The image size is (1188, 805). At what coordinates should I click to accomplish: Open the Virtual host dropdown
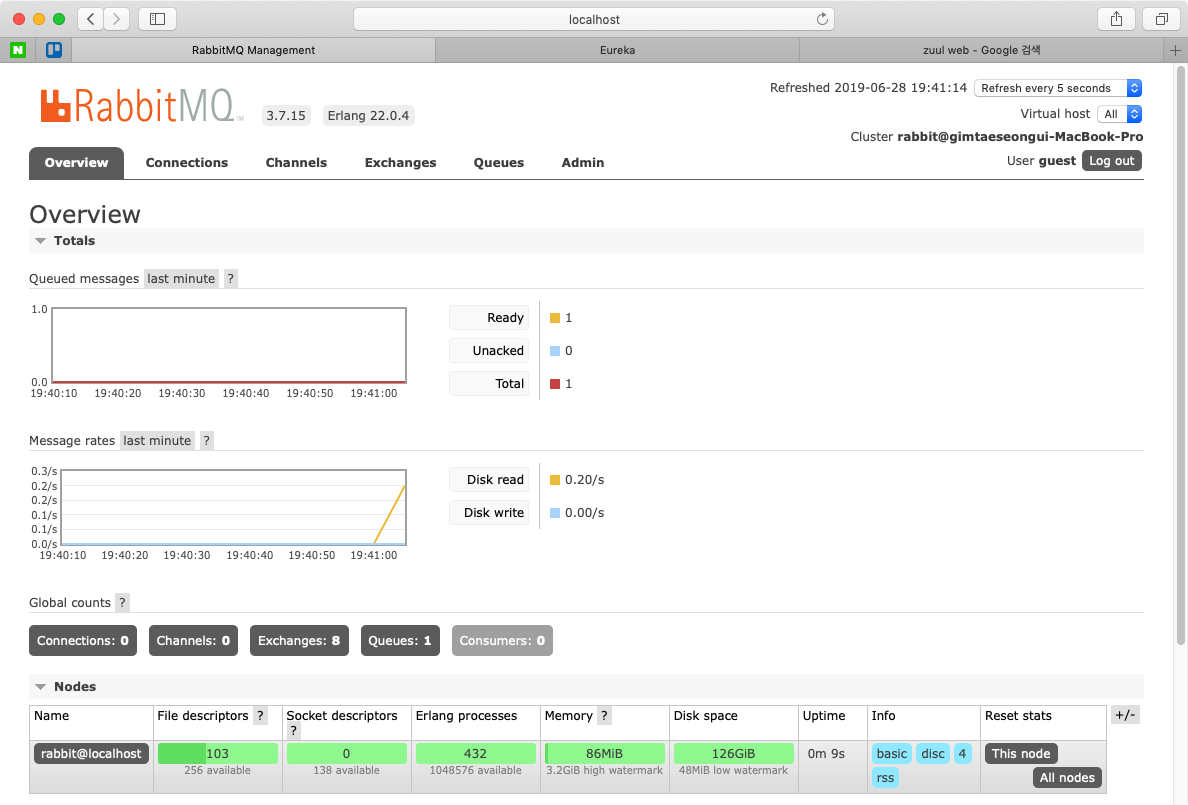[x=1118, y=114]
